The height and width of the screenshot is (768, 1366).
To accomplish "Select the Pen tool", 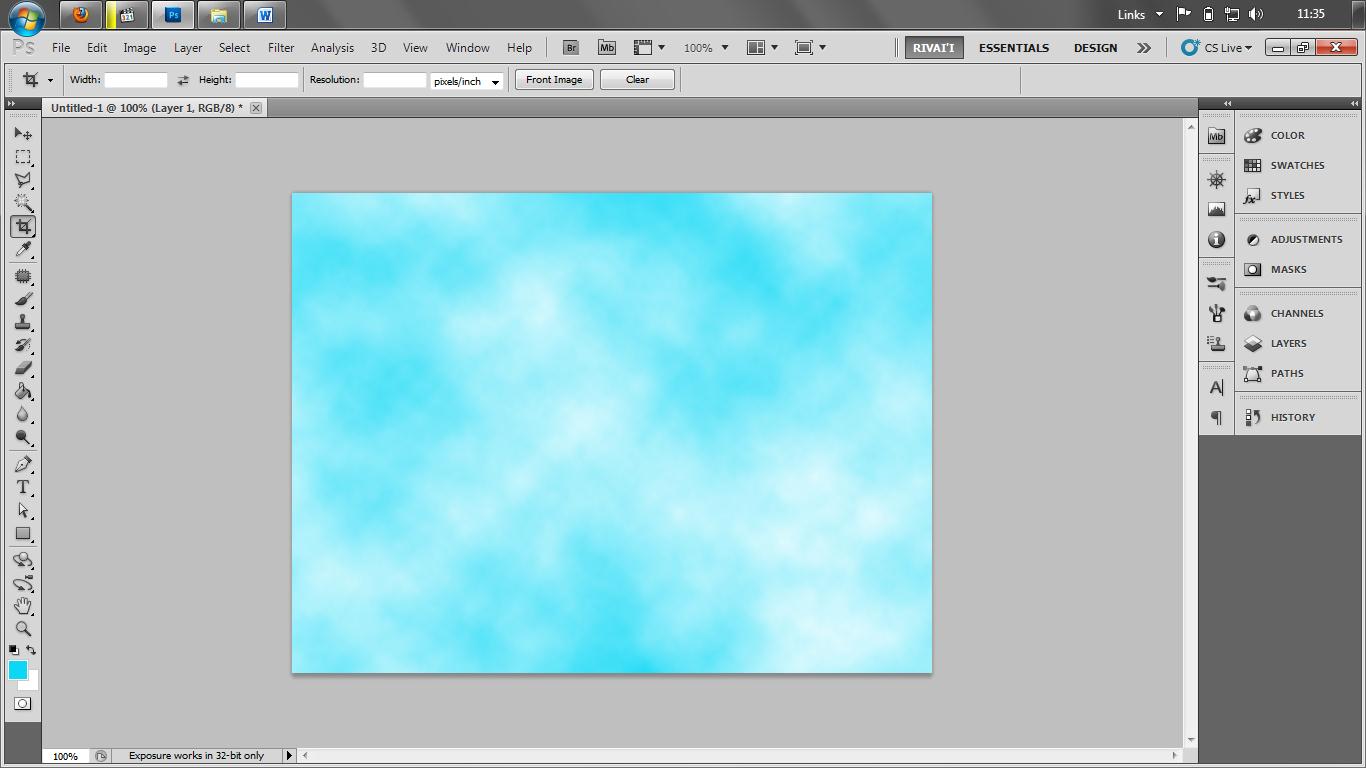I will pos(23,464).
